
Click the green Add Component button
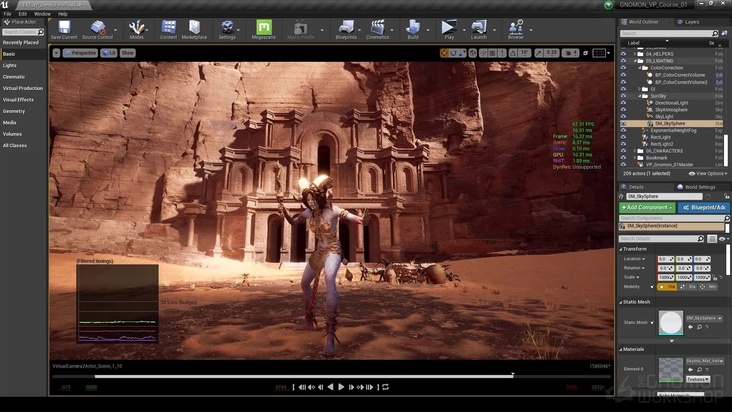[646, 207]
